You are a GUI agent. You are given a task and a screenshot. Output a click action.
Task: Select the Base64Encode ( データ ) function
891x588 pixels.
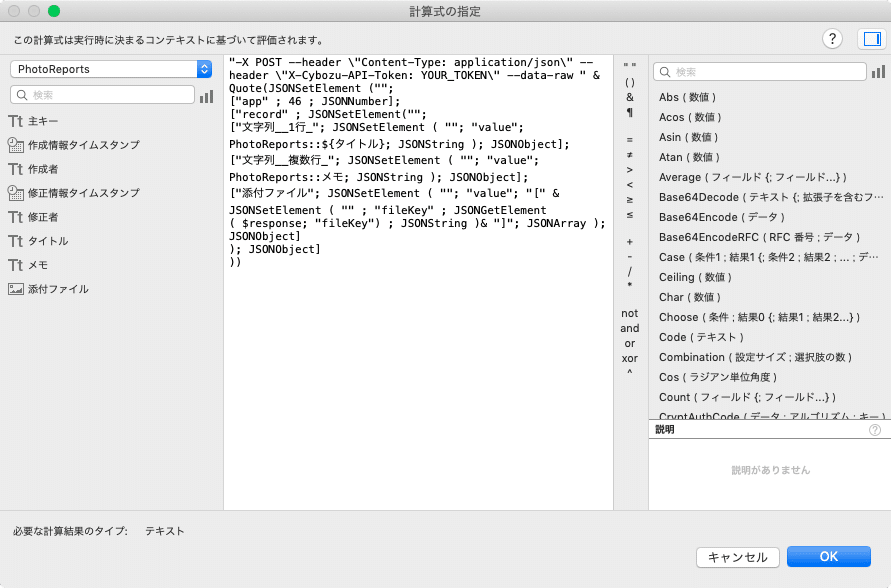click(722, 217)
